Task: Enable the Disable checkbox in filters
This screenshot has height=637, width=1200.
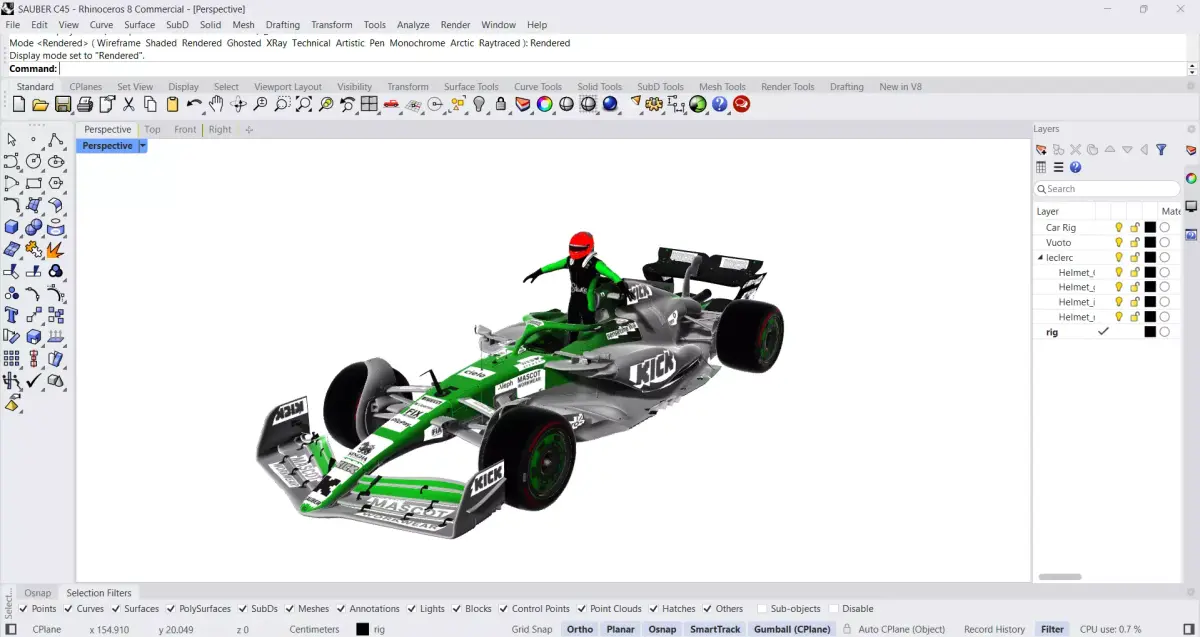Action: (834, 609)
